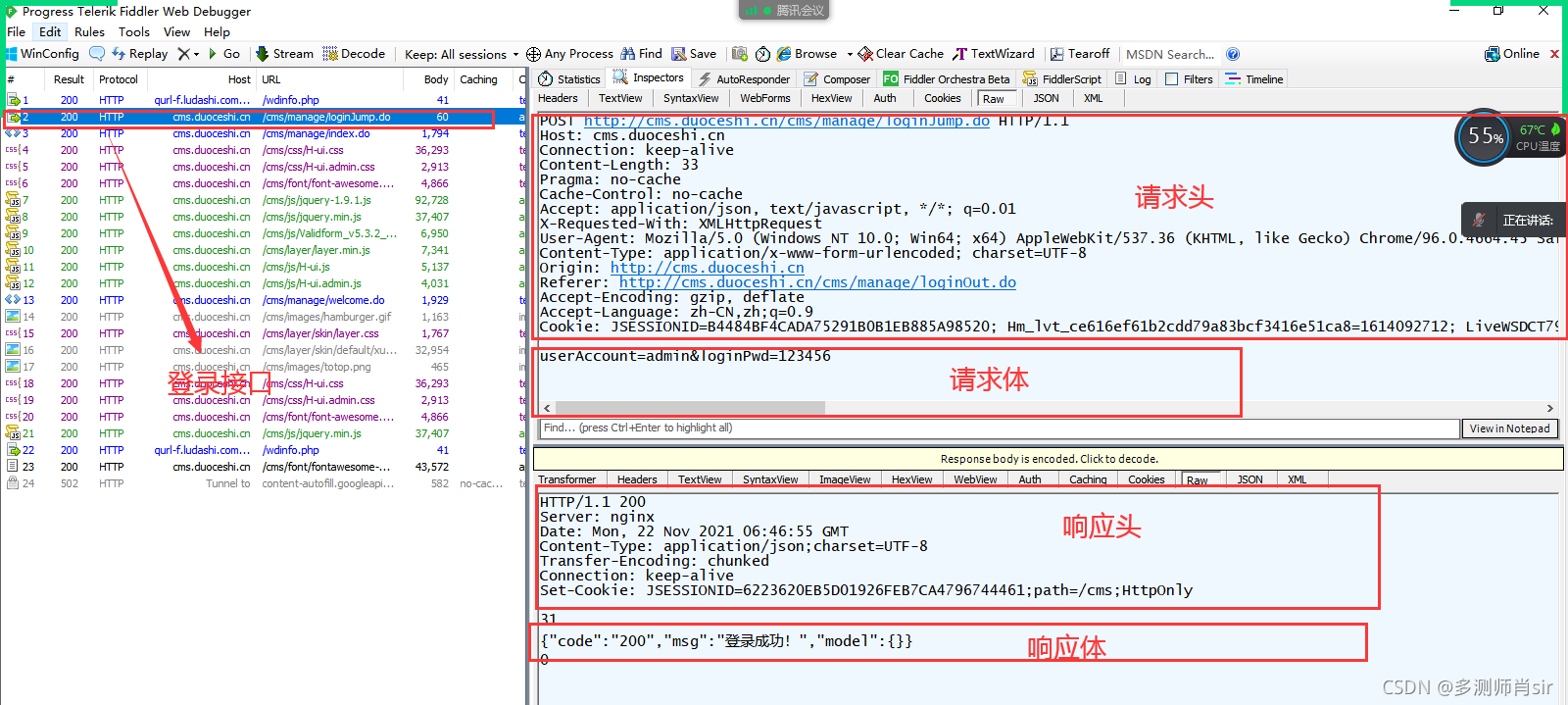
Task: Open Fiddler Orchestra Beta tab
Action: [946, 79]
